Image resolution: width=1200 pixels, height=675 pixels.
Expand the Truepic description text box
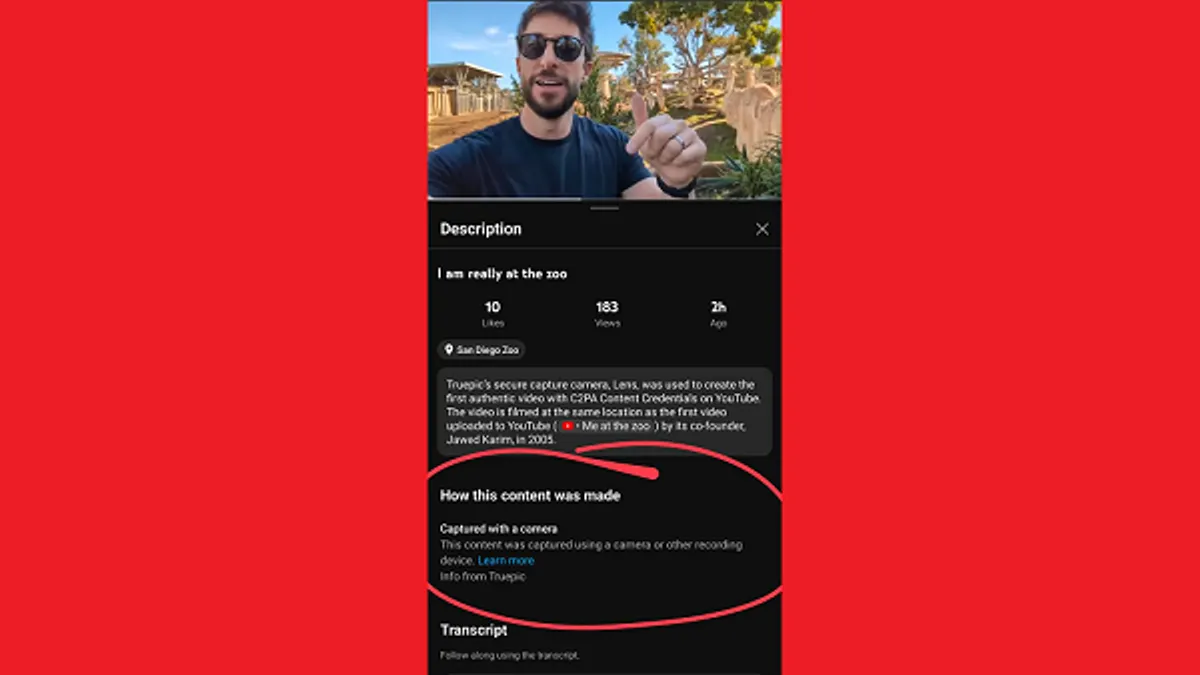(605, 412)
